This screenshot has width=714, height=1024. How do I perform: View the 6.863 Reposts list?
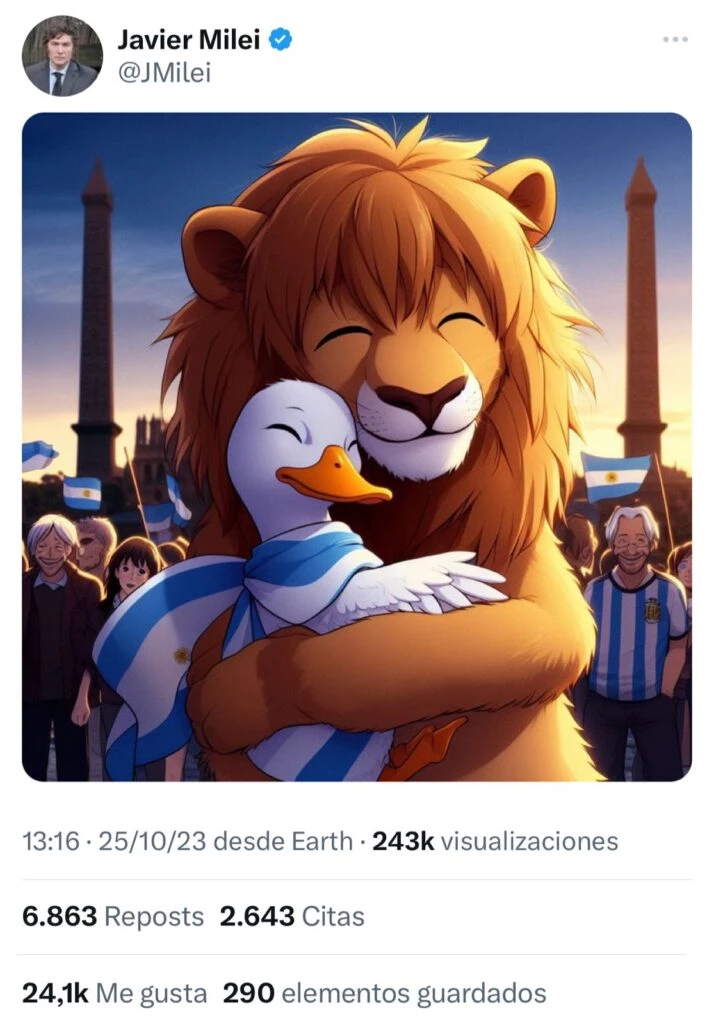pyautogui.click(x=113, y=916)
